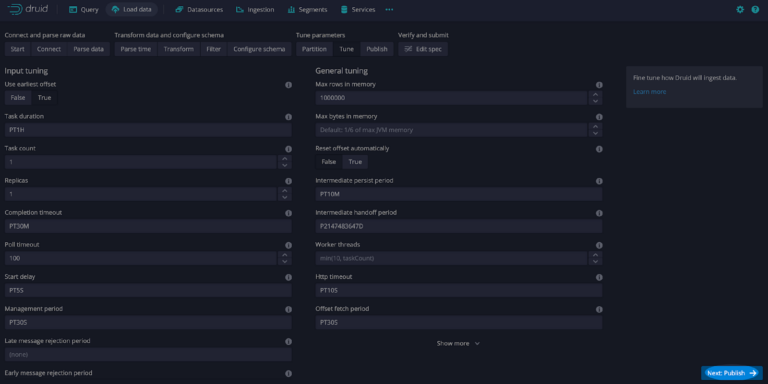Increase Poll timeout with up arrow

pyautogui.click(x=285, y=255)
